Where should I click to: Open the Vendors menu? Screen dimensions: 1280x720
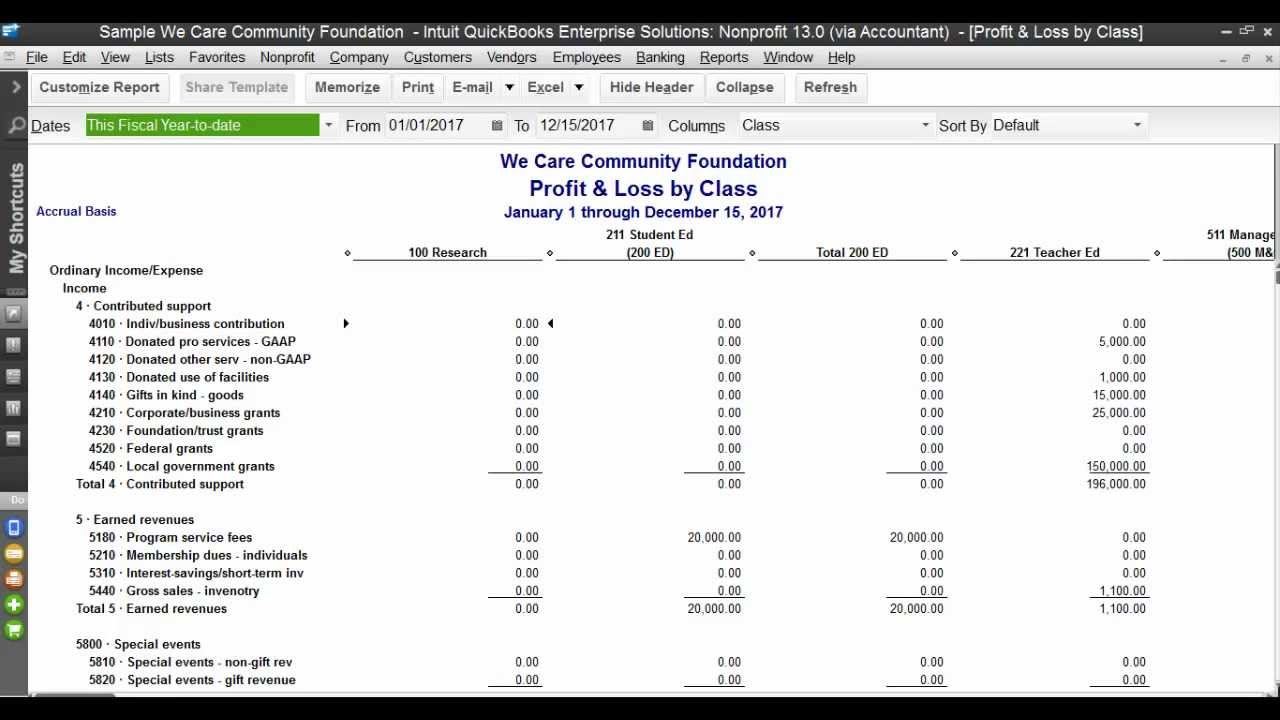[x=512, y=58]
